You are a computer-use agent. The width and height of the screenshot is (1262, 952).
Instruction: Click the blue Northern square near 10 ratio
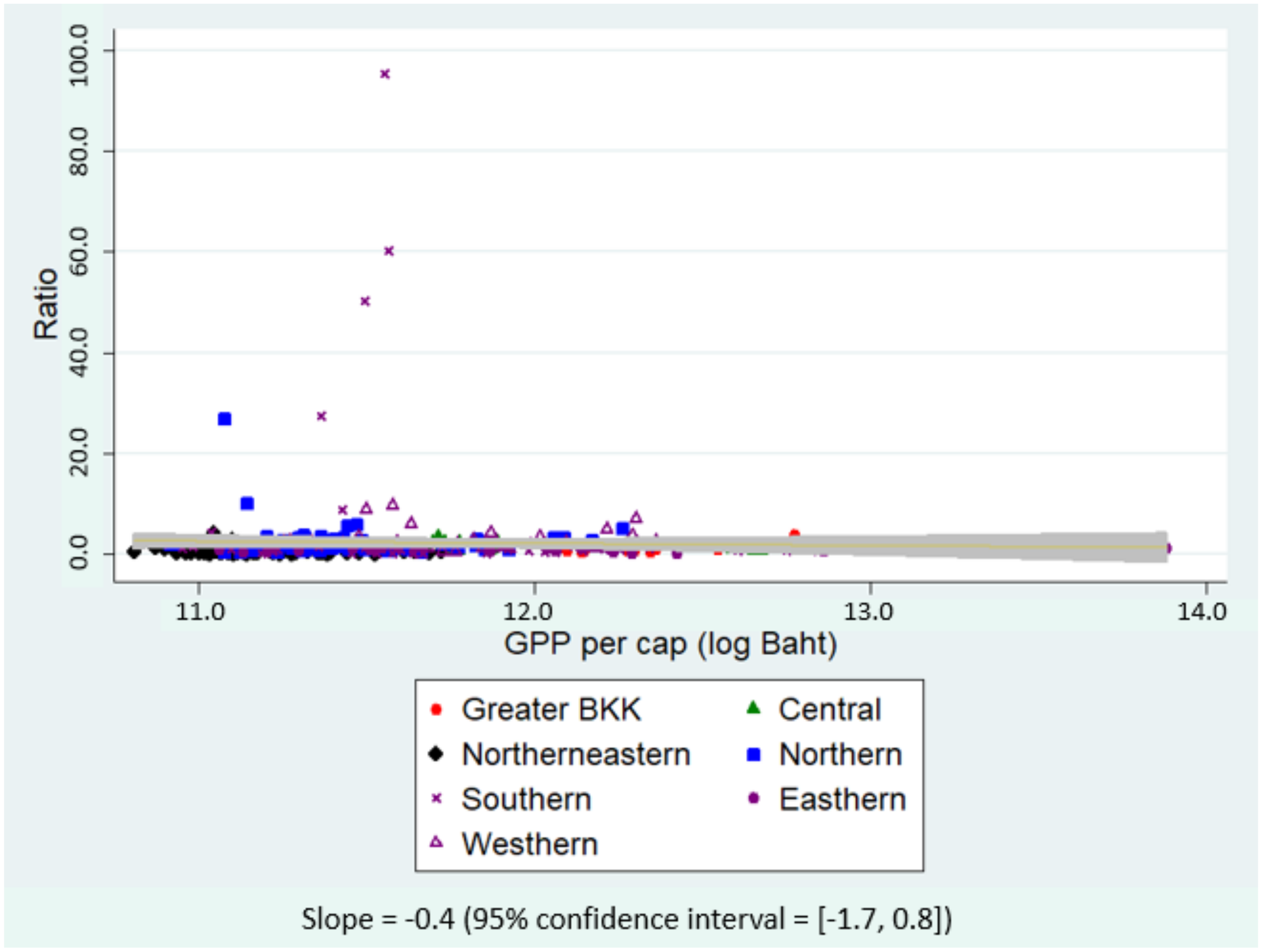click(247, 504)
